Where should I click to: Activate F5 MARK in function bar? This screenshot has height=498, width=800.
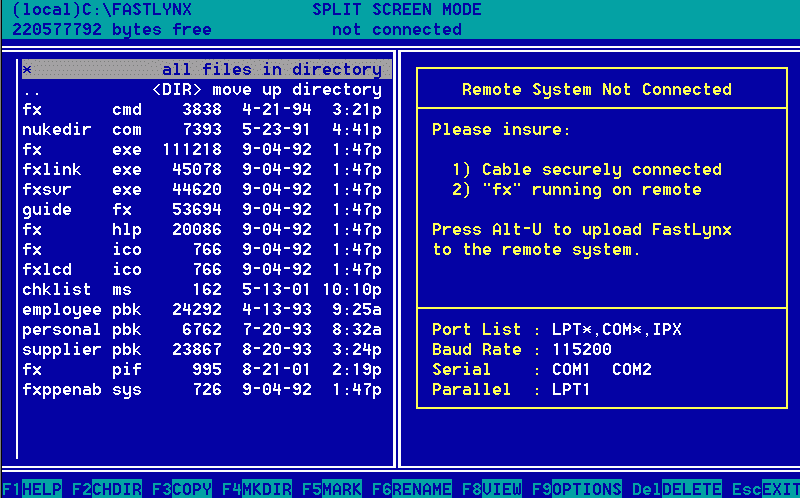point(326,489)
